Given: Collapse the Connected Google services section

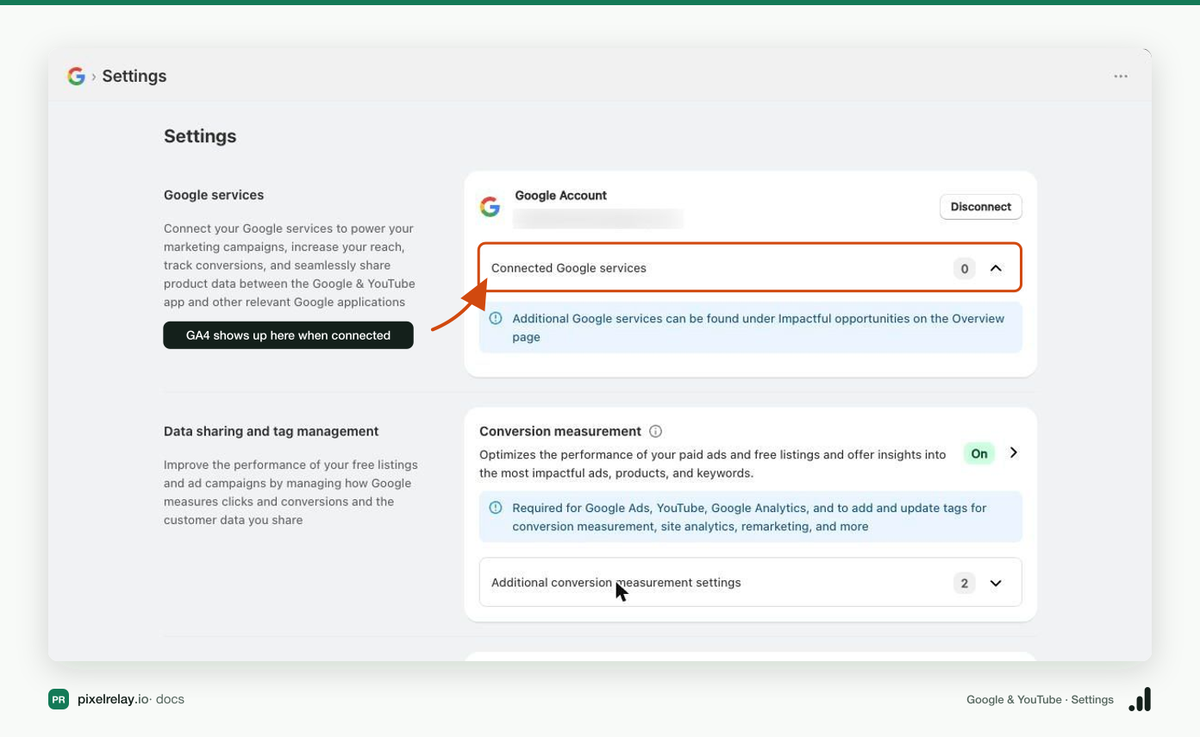Looking at the screenshot, I should click(996, 268).
